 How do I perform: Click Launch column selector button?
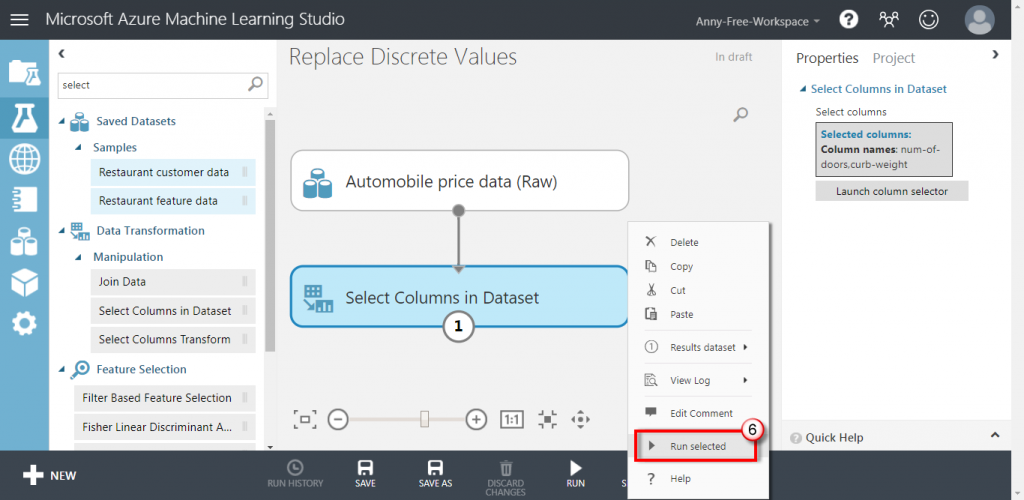pyautogui.click(x=892, y=191)
